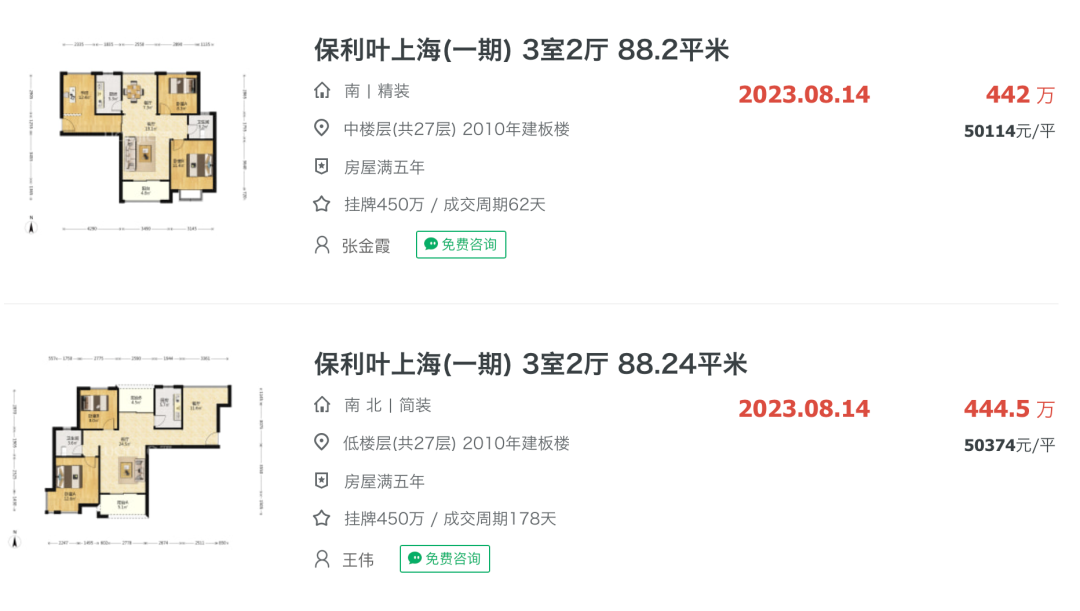Open the second listing floor plan thumbnail

click(x=137, y=451)
